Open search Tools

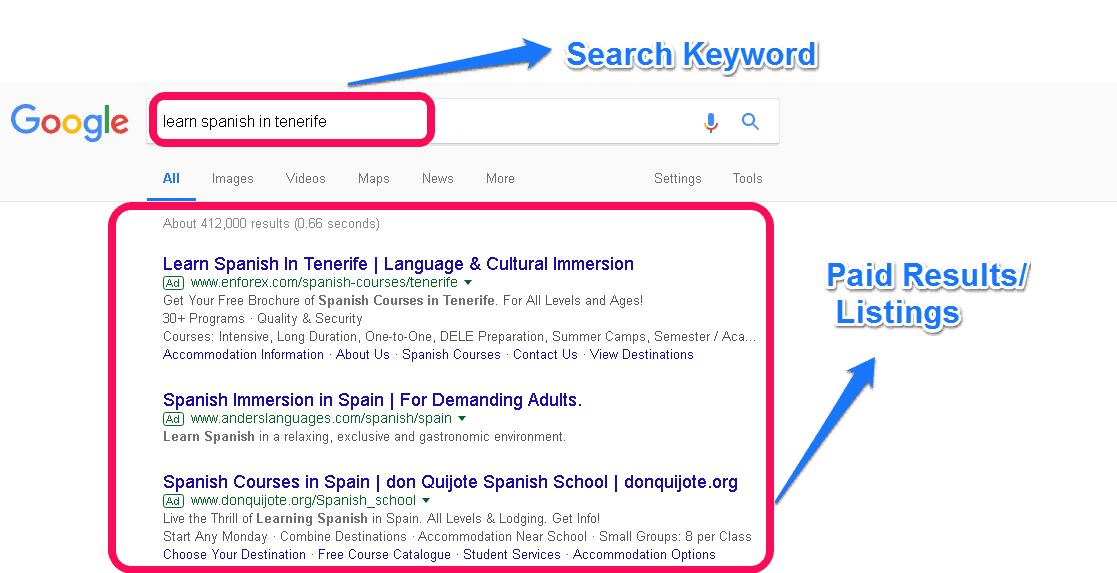pyautogui.click(x=747, y=178)
